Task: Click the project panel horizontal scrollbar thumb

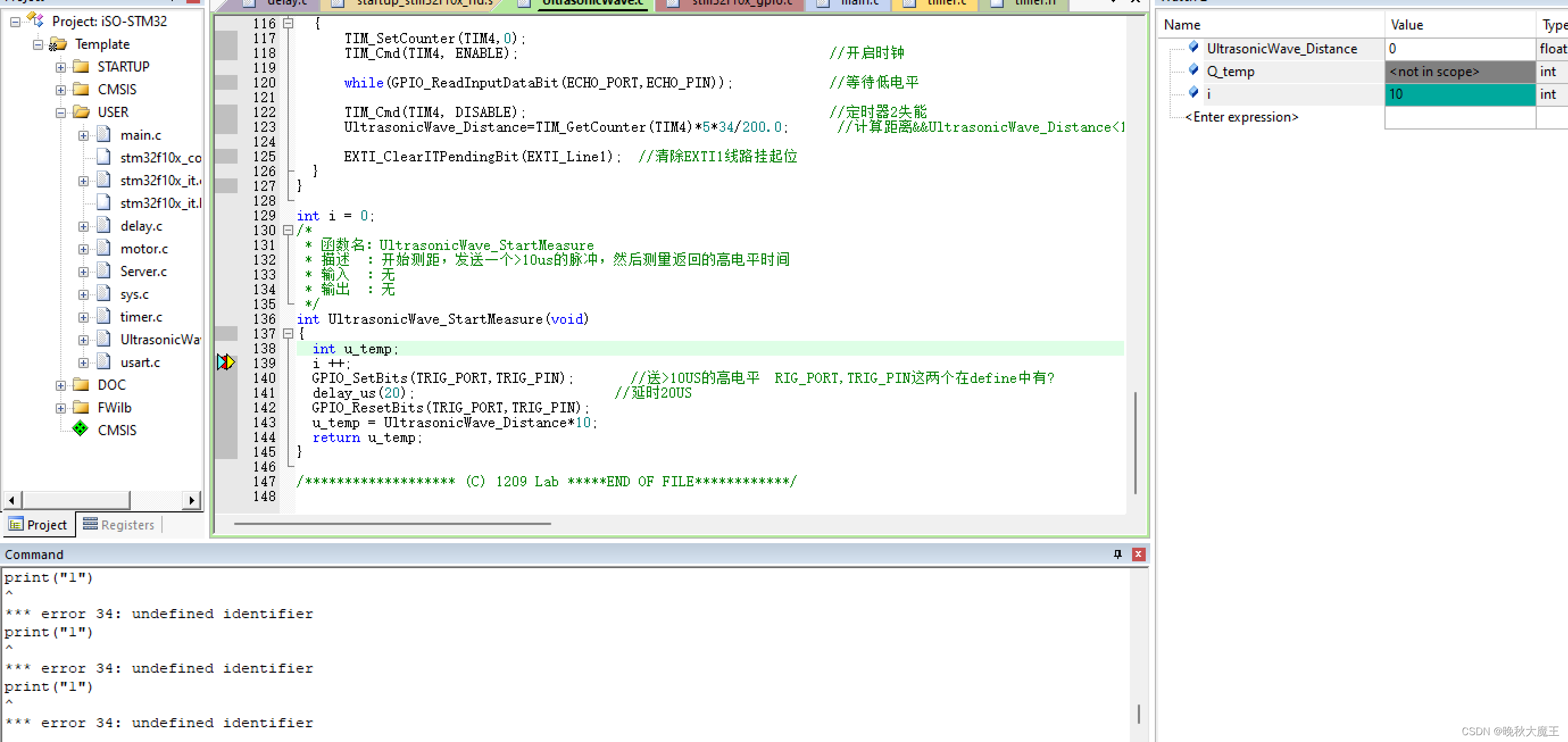Action: pos(76,500)
